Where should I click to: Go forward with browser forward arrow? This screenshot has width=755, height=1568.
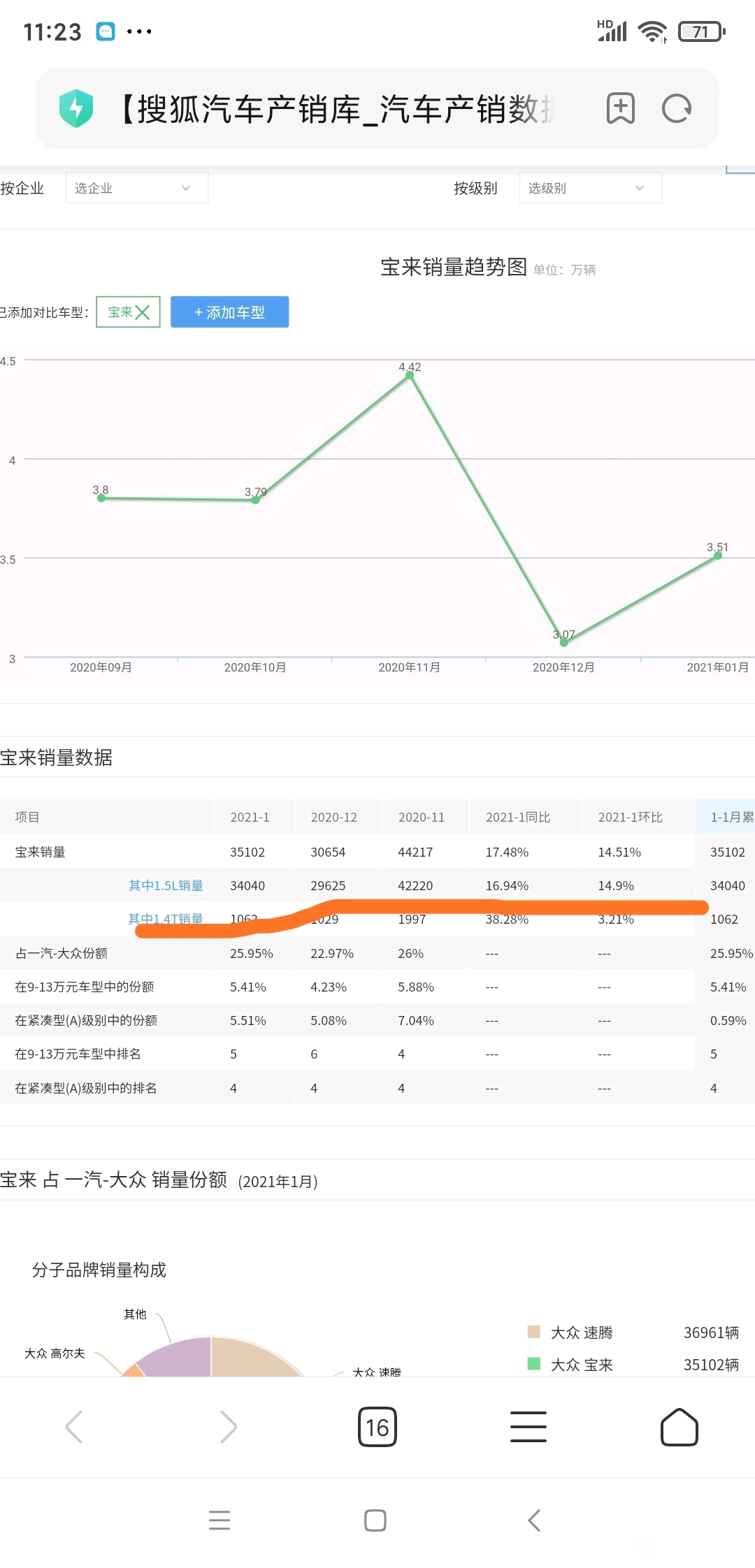228,1427
